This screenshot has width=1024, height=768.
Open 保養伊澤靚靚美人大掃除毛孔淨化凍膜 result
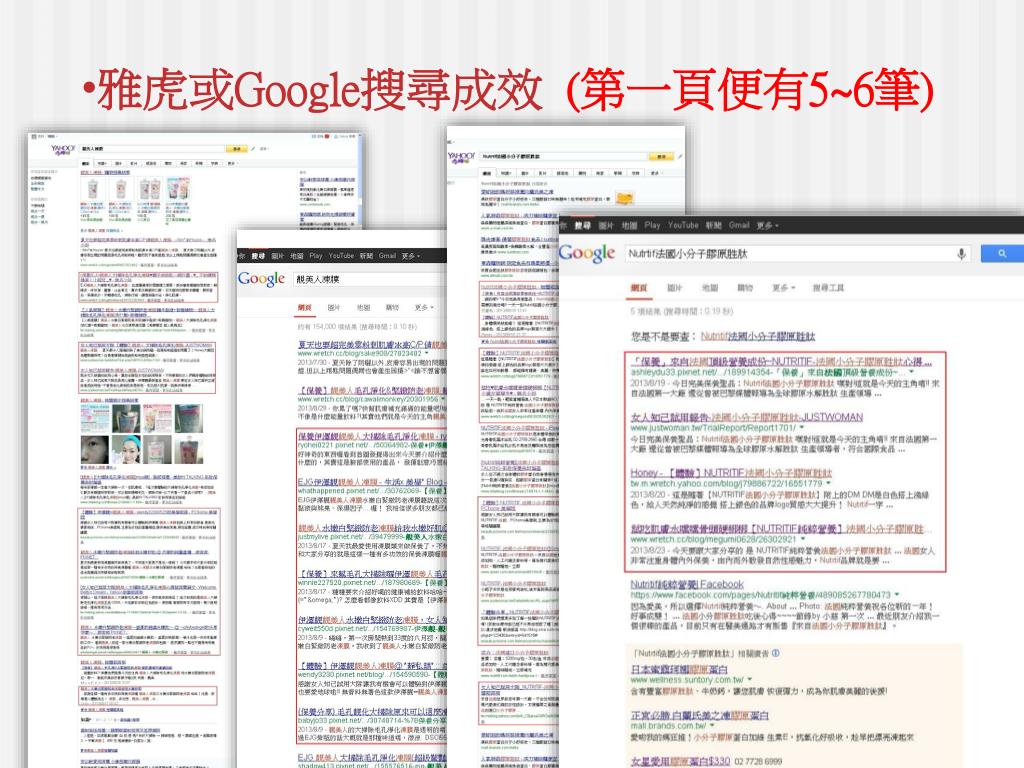[x=372, y=436]
